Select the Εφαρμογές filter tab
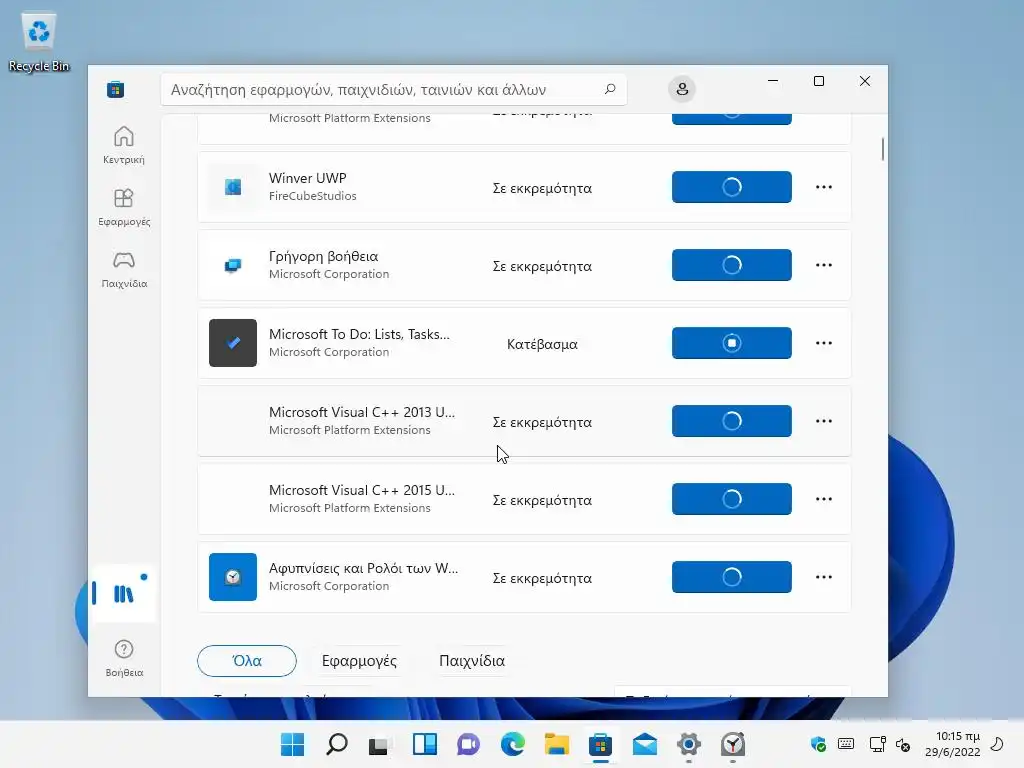This screenshot has height=768, width=1024. tap(359, 661)
